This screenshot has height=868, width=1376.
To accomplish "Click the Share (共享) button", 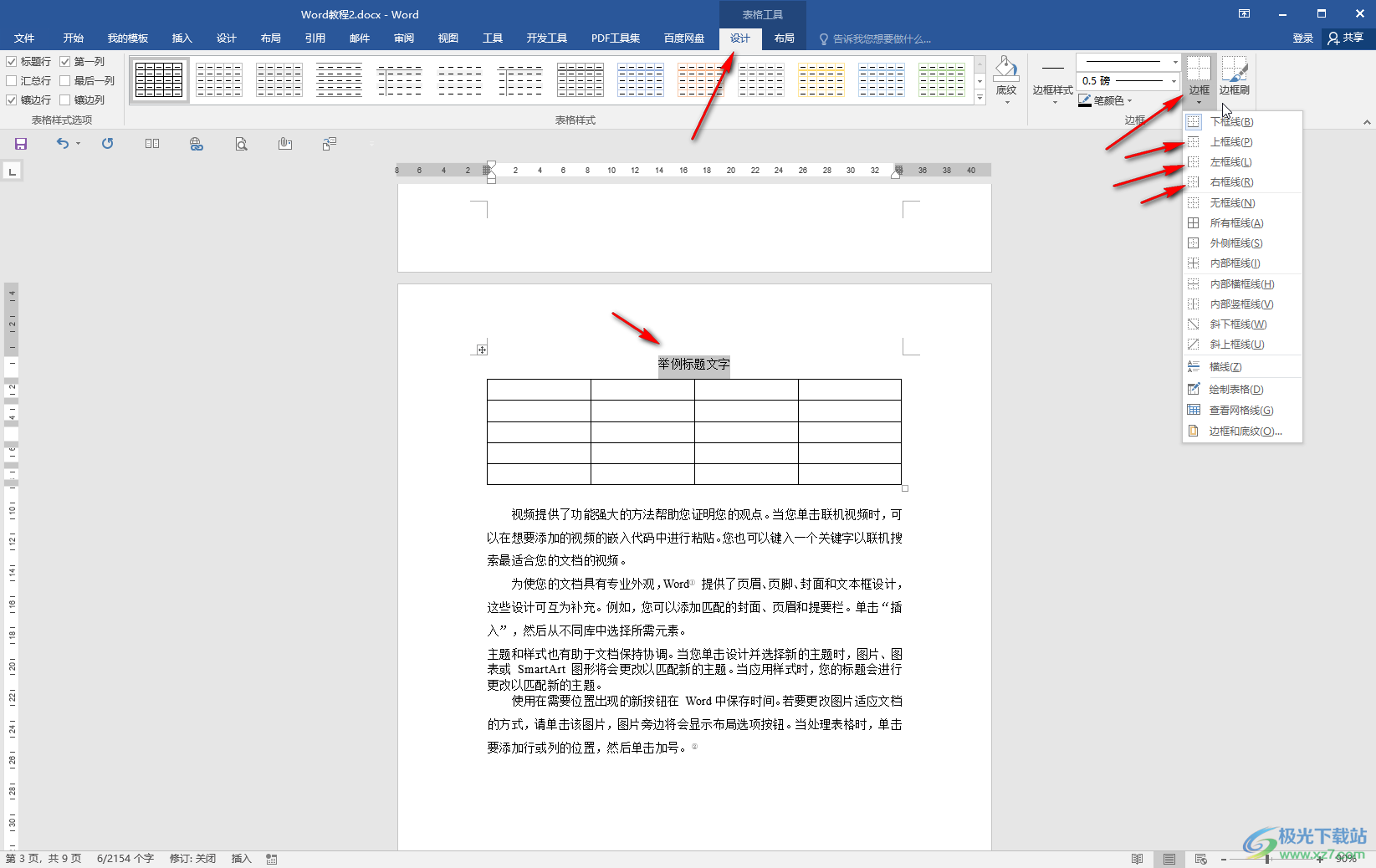I will 1346,38.
